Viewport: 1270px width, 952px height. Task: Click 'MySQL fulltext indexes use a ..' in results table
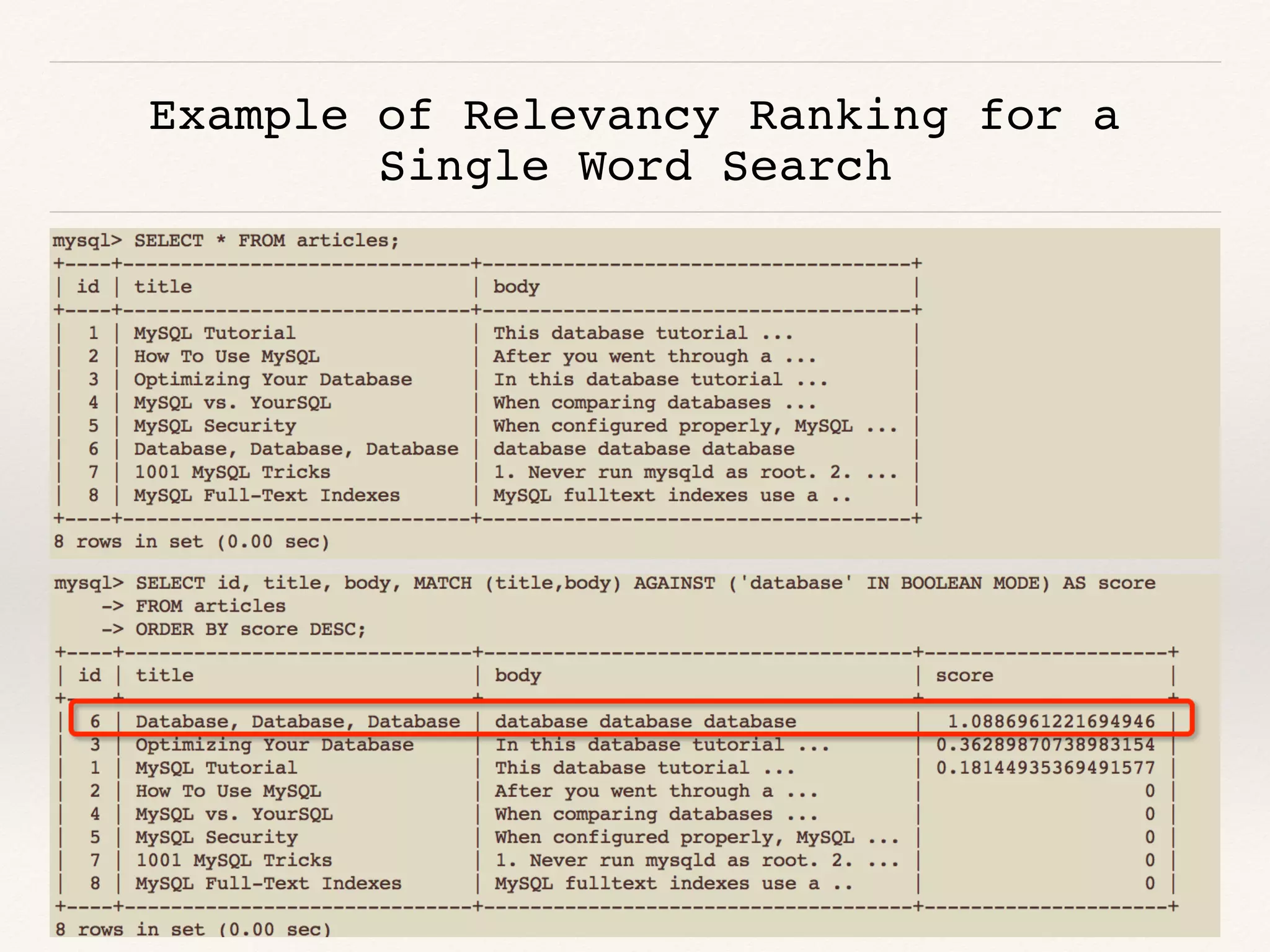tap(674, 883)
